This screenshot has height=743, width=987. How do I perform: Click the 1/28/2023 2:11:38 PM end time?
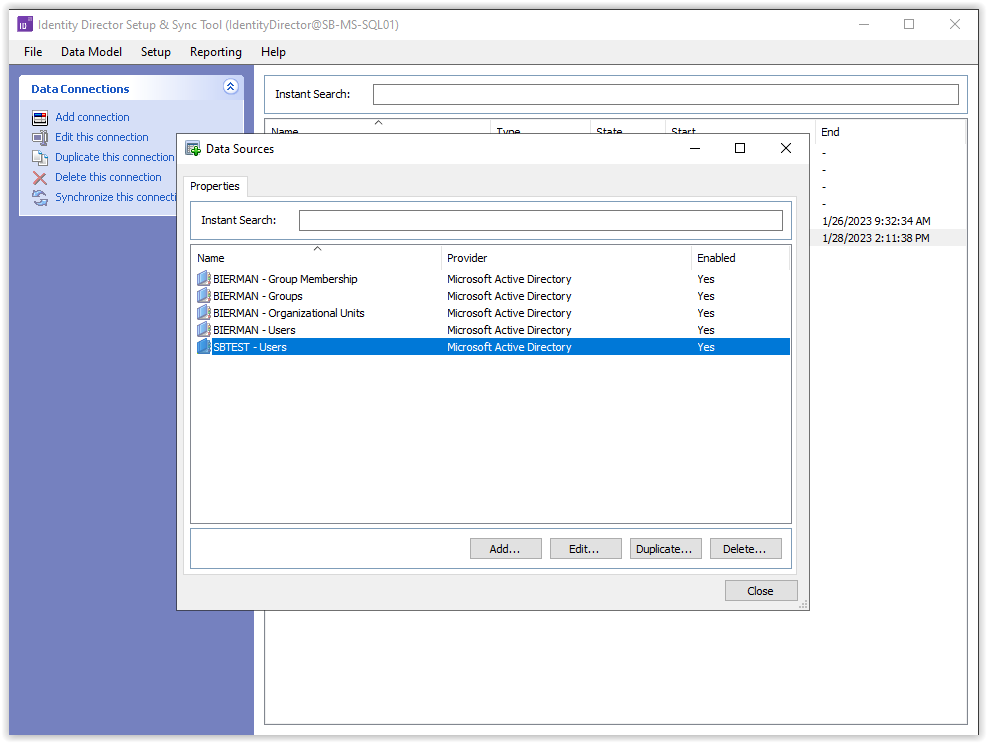click(876, 238)
